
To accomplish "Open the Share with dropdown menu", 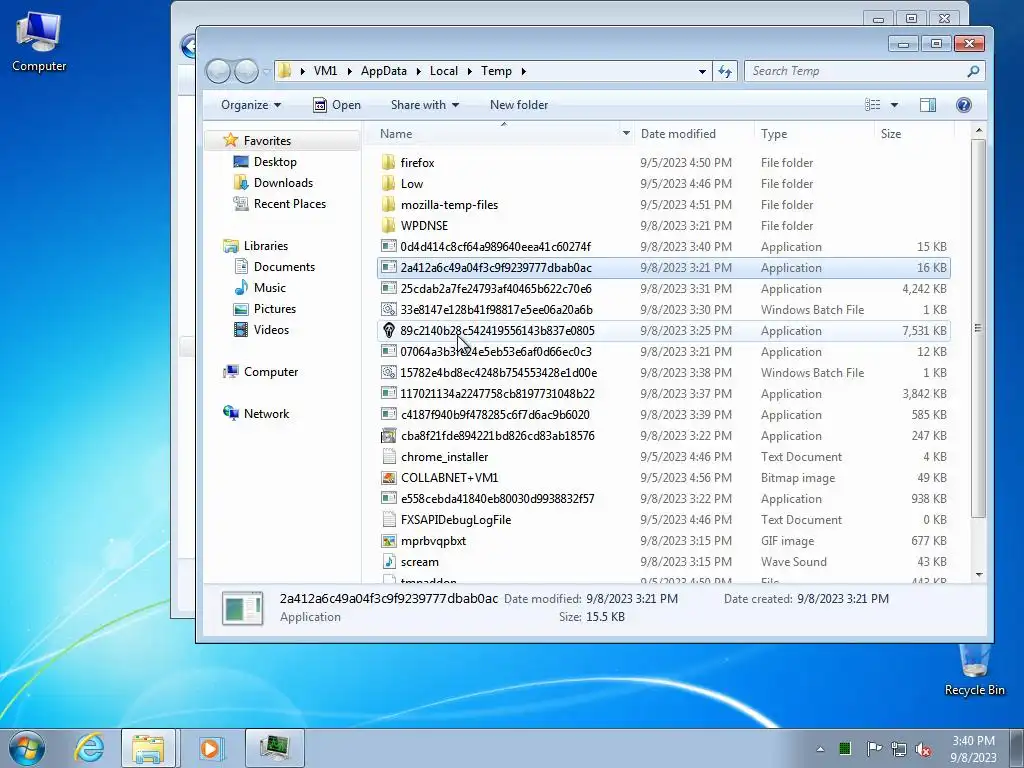I will tap(424, 104).
